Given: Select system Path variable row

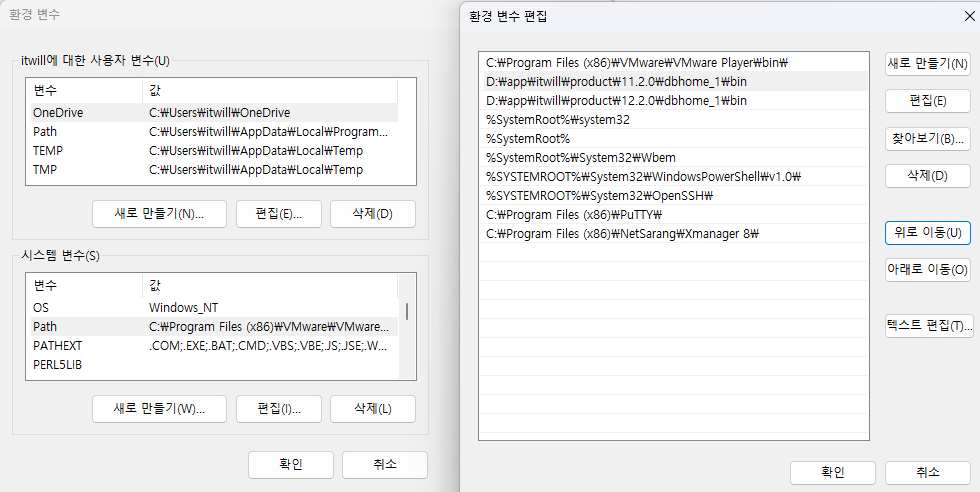Looking at the screenshot, I should click(214, 326).
